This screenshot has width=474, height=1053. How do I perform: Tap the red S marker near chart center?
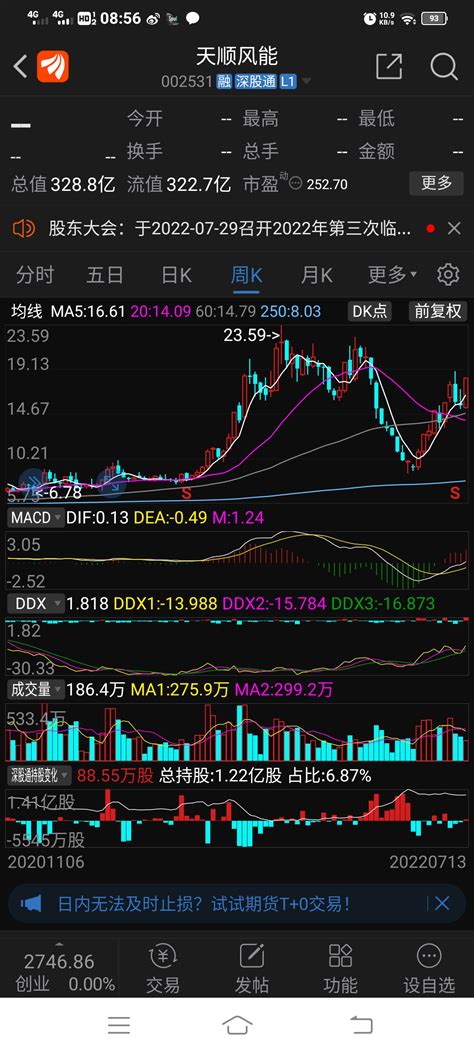185,494
